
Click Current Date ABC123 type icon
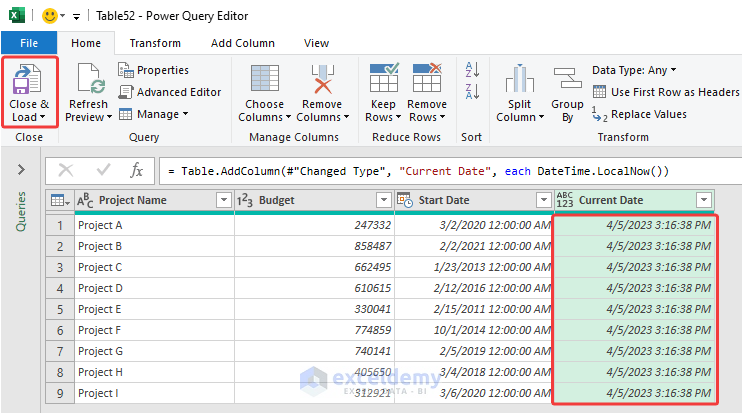tap(565, 200)
